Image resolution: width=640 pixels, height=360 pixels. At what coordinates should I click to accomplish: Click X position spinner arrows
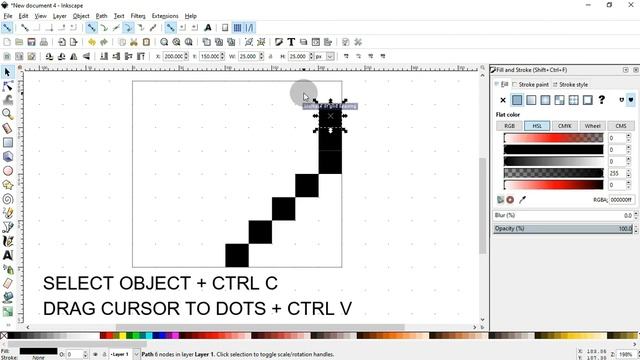[187, 56]
